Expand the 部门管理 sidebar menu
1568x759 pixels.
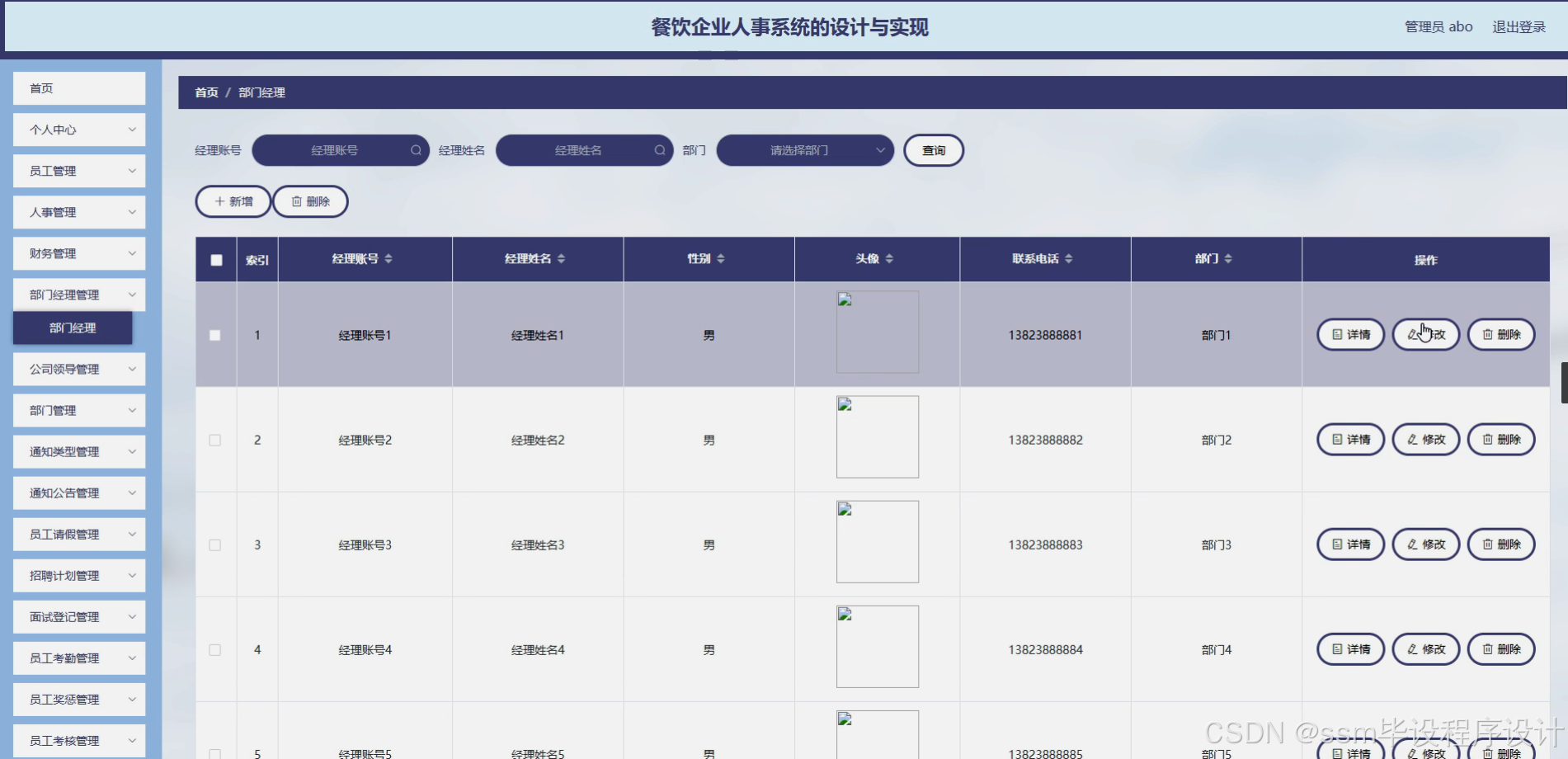coord(79,410)
